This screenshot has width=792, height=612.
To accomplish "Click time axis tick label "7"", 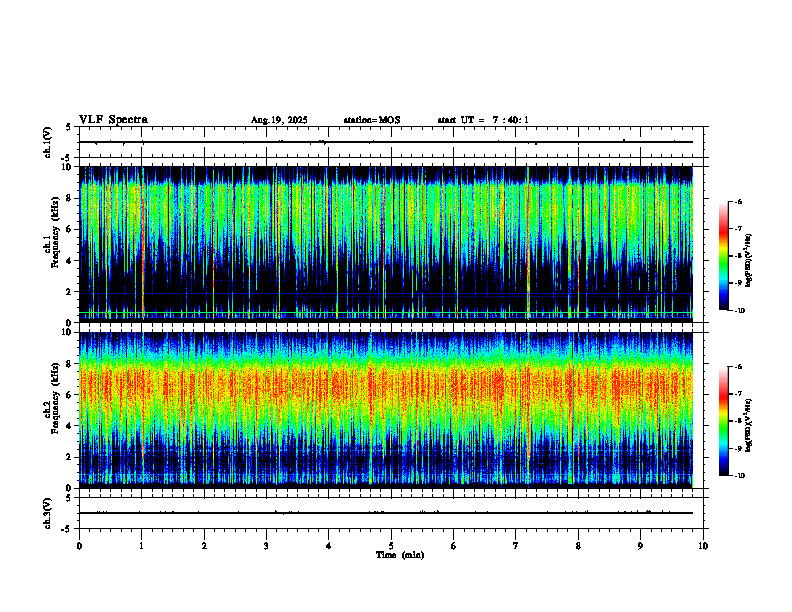I will [516, 546].
